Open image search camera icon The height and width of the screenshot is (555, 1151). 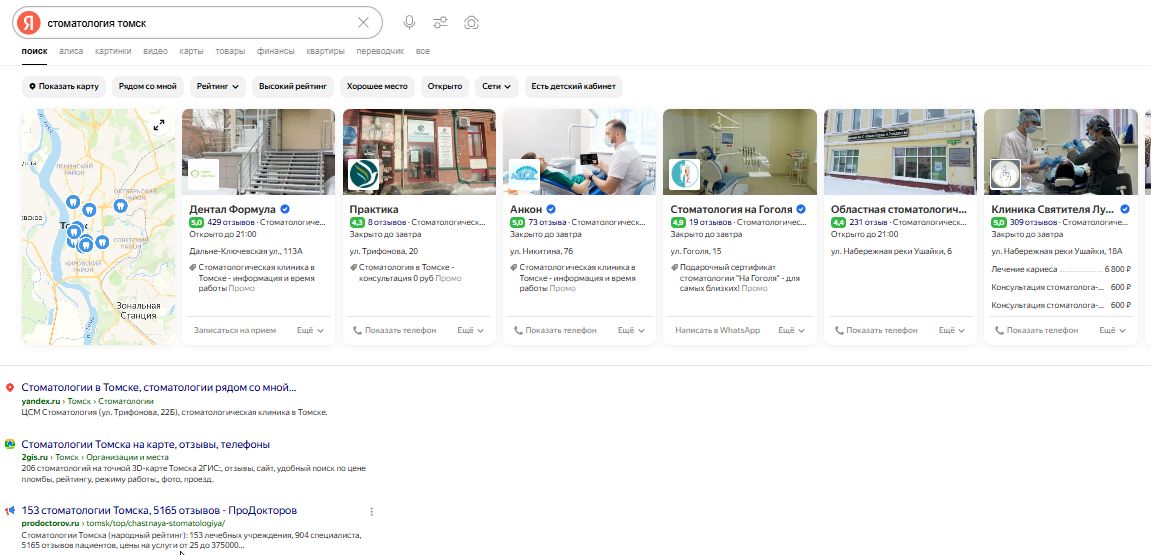(x=471, y=23)
